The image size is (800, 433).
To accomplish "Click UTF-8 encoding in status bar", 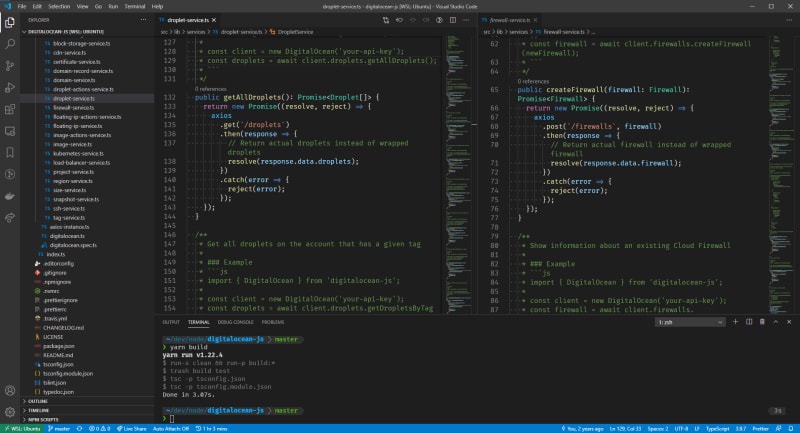I will pos(681,429).
